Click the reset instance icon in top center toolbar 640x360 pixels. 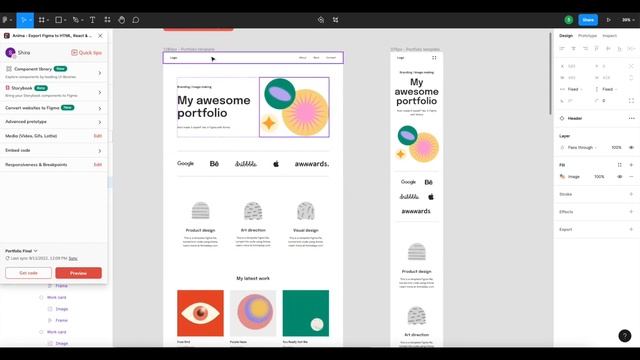pos(321,20)
